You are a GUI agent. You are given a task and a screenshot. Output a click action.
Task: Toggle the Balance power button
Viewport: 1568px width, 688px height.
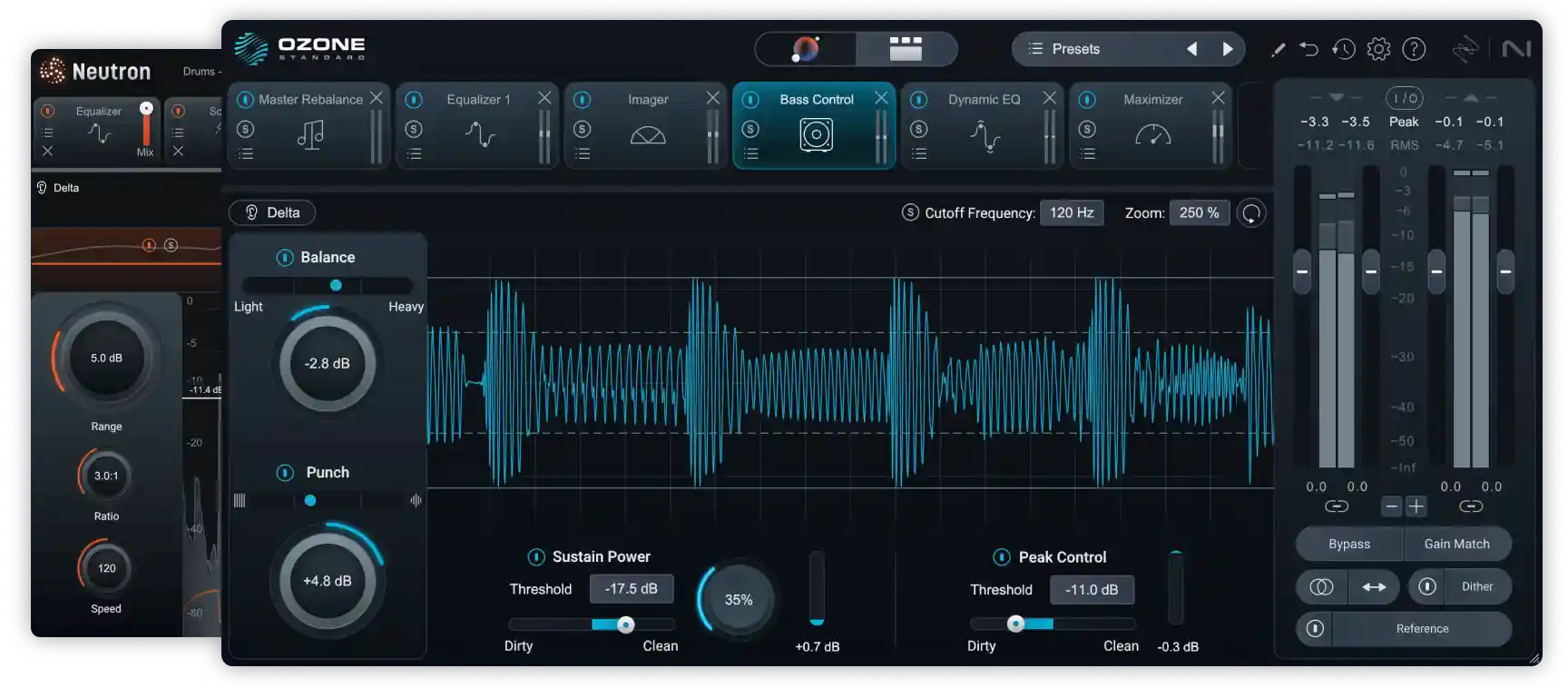coord(284,258)
